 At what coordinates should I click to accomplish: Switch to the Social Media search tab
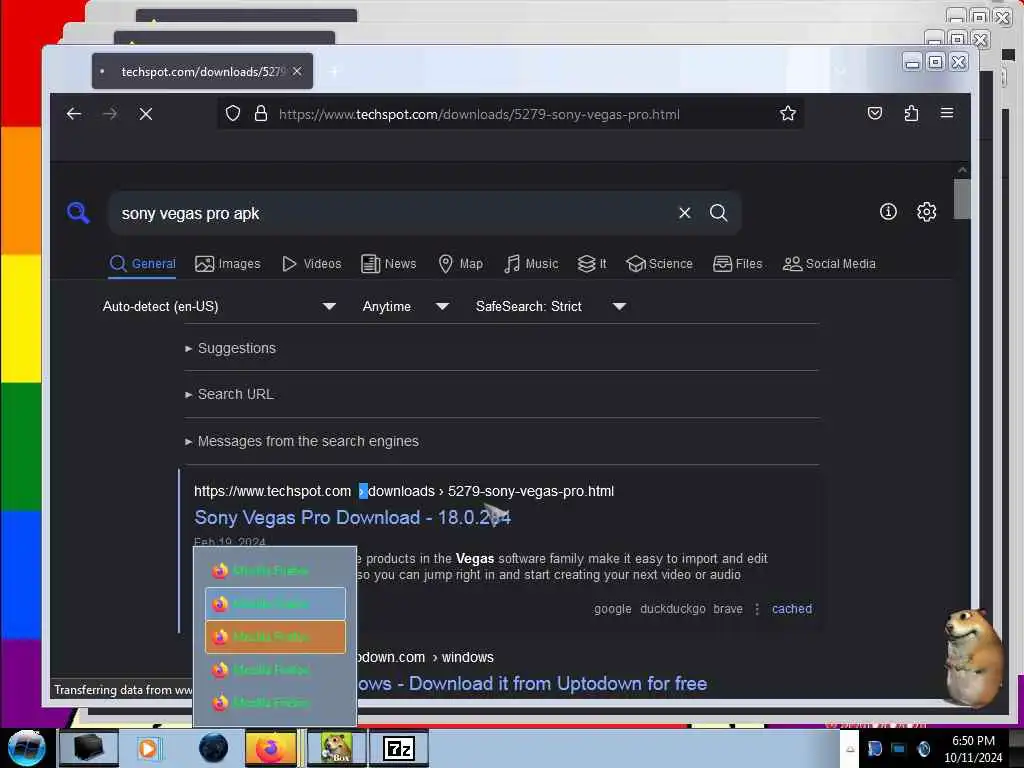pos(829,263)
